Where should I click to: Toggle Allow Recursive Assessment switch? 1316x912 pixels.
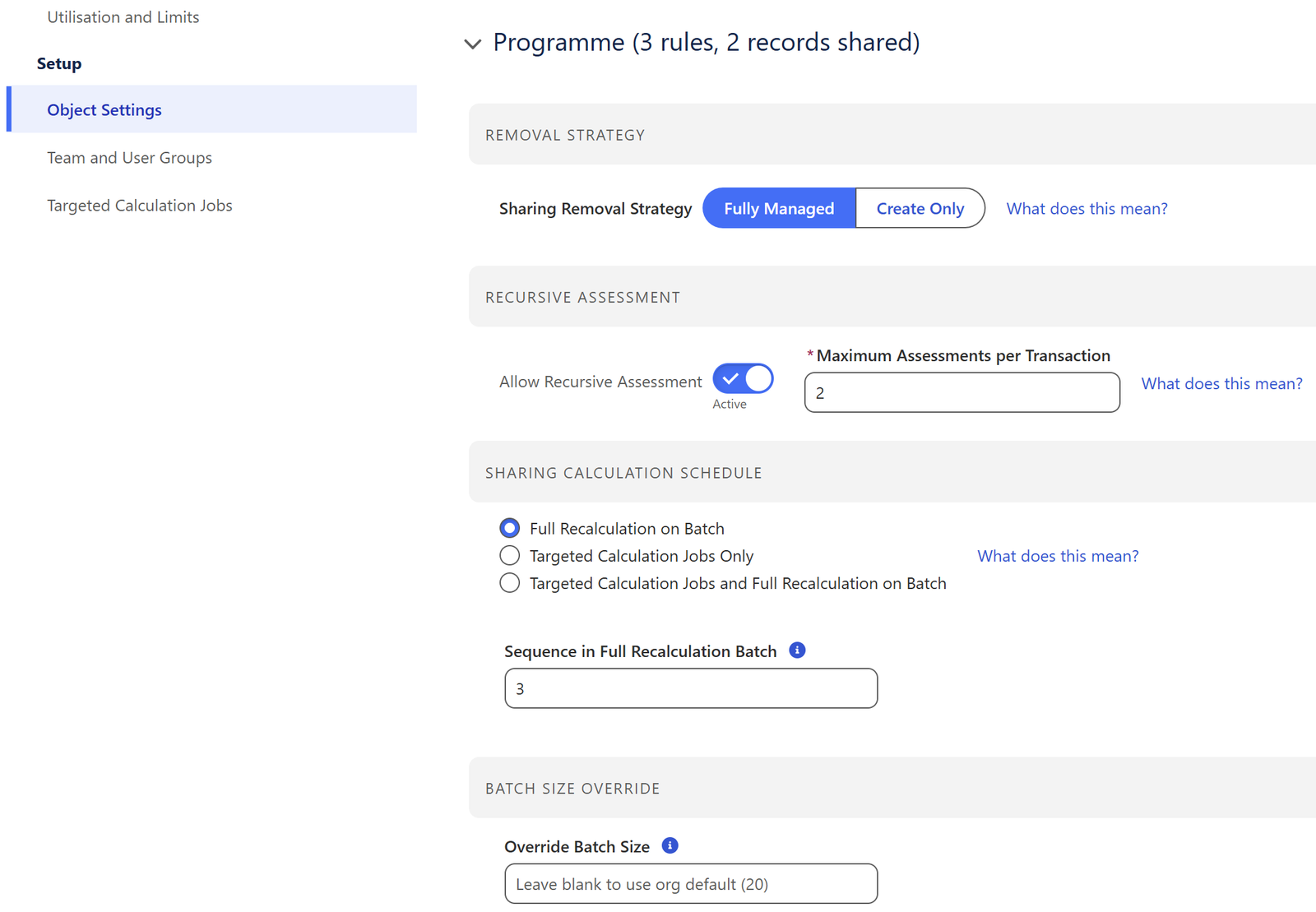point(743,379)
